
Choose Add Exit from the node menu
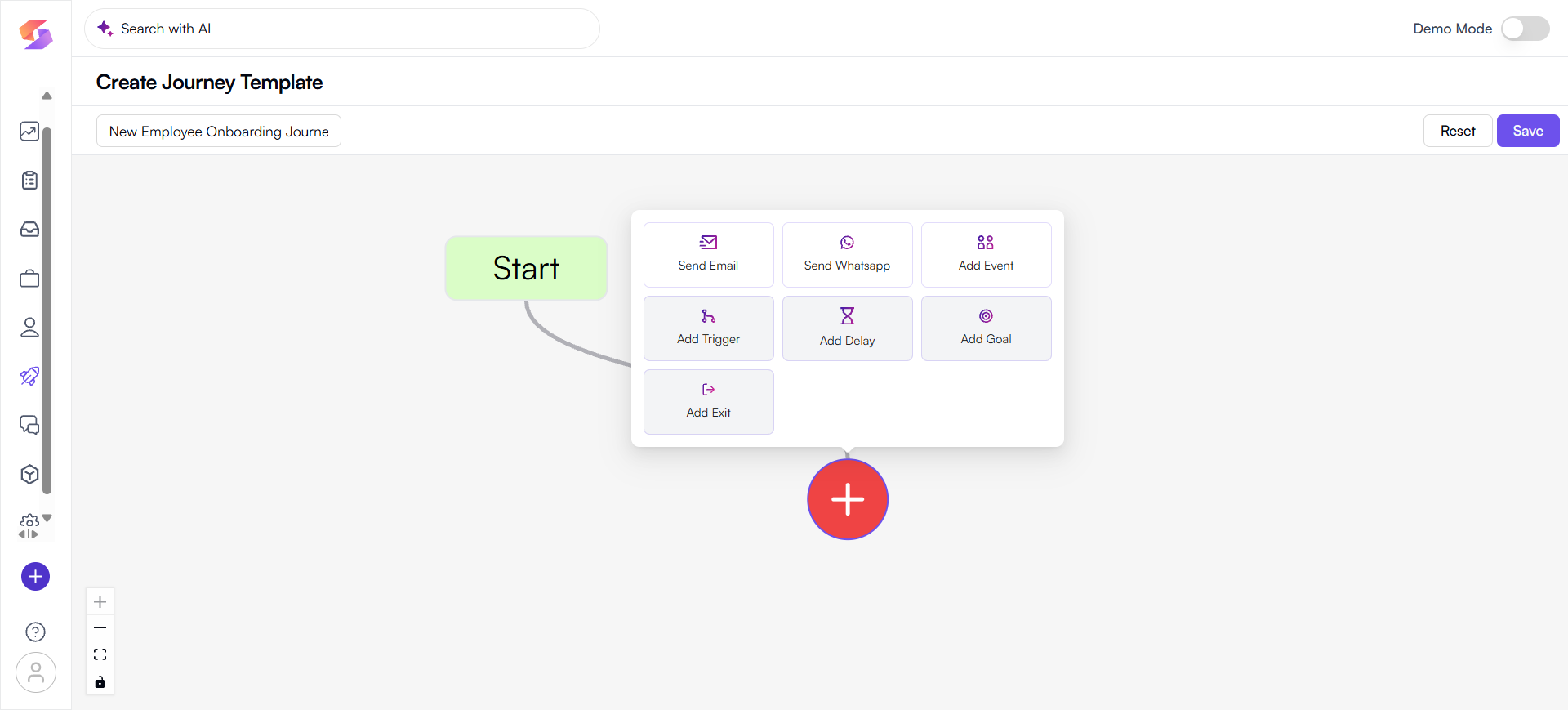point(708,402)
